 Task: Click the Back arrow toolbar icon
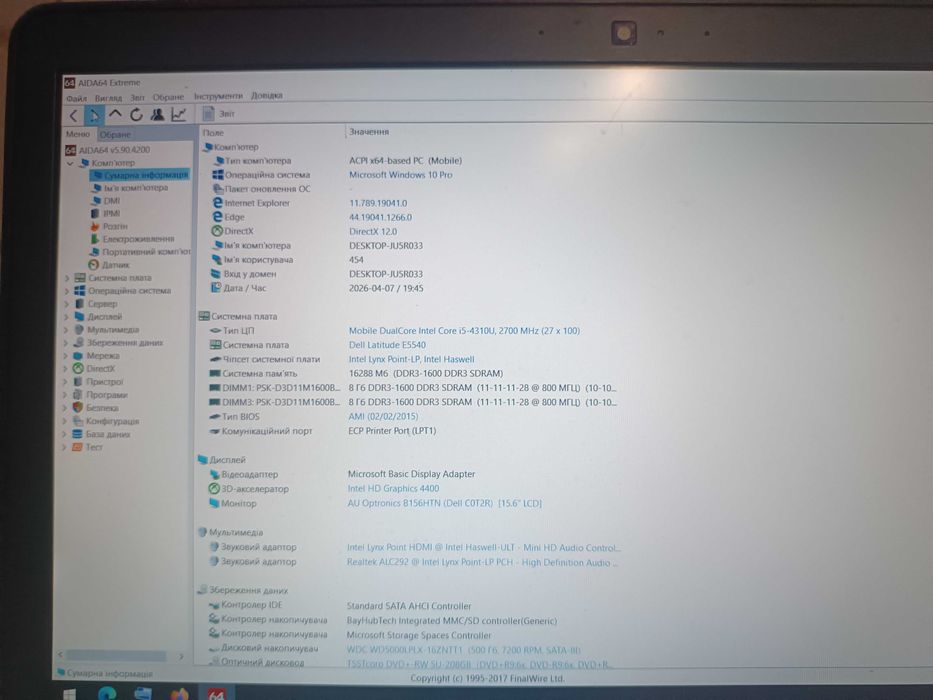[73, 115]
